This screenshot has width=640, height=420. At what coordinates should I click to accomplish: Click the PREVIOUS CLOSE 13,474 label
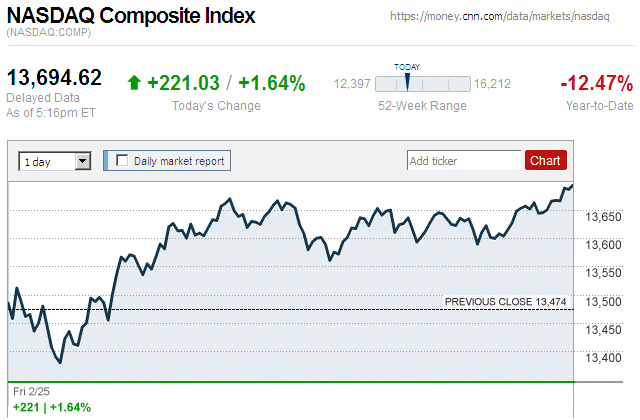tap(506, 301)
